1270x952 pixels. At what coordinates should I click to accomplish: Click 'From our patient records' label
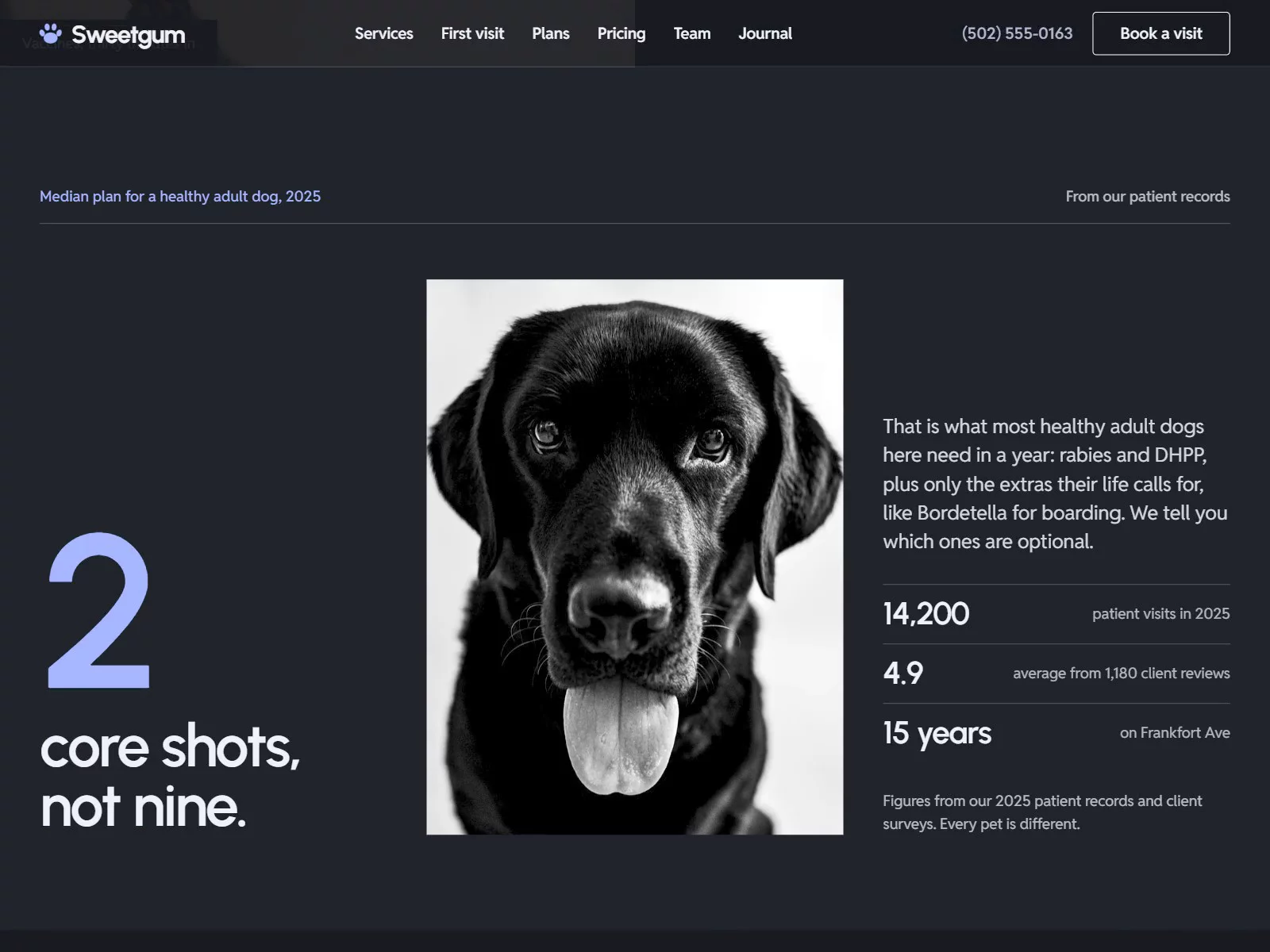[1148, 197]
